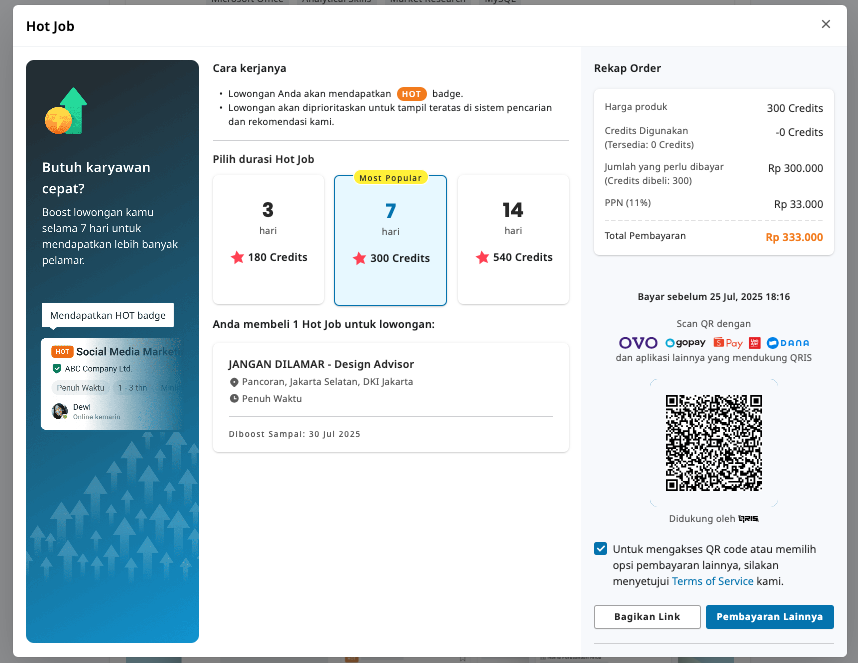Enable the Terms of Service agreement checkbox
This screenshot has width=858, height=663.
(601, 548)
